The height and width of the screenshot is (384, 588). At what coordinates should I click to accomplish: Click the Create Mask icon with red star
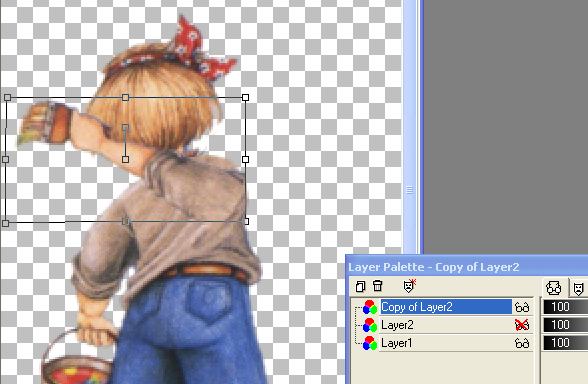[410, 286]
